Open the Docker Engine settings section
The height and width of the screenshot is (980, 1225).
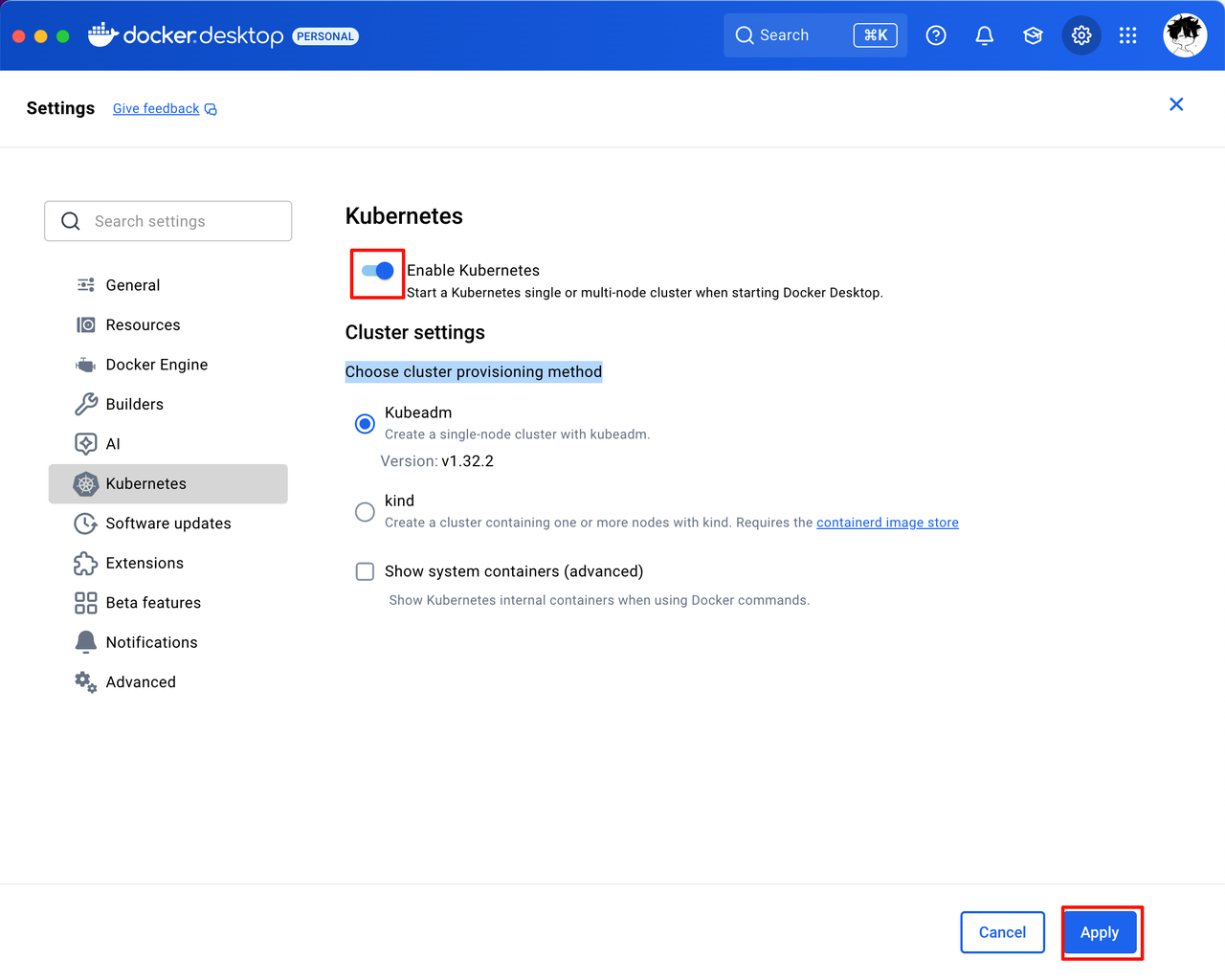tap(157, 365)
